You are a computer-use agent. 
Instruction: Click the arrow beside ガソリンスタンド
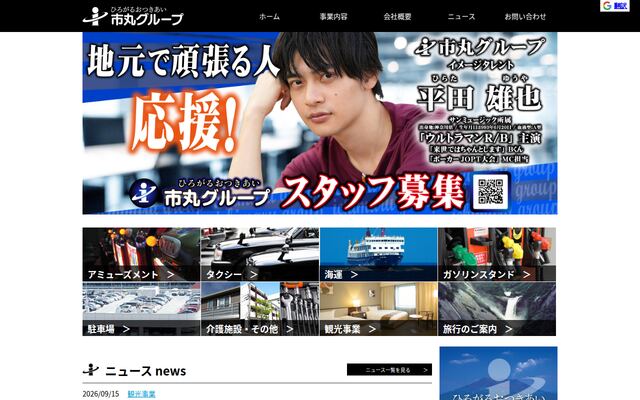(527, 275)
